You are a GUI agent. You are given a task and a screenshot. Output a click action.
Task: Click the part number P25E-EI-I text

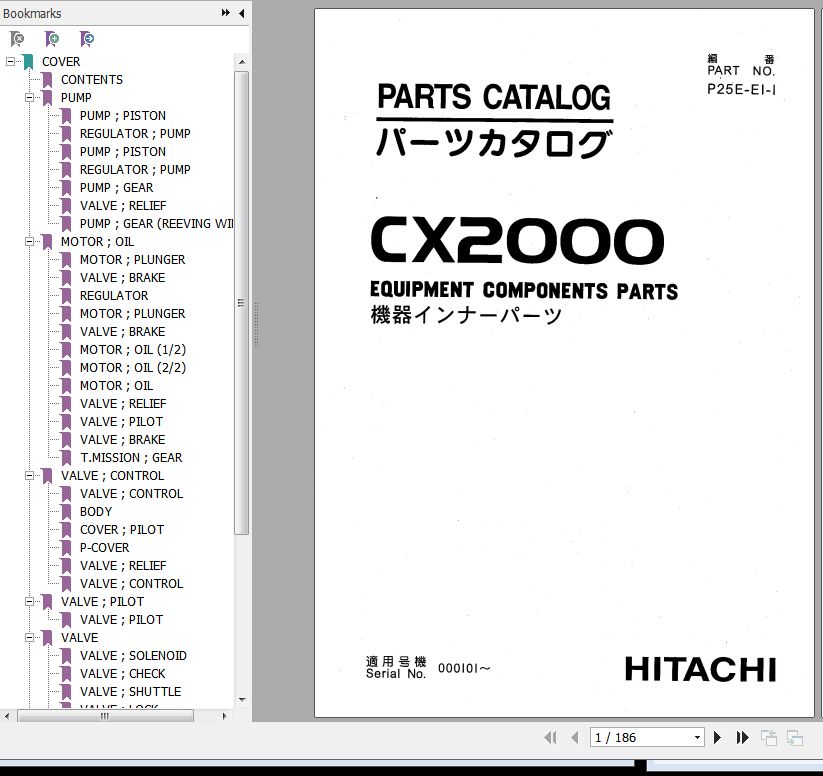pos(741,89)
